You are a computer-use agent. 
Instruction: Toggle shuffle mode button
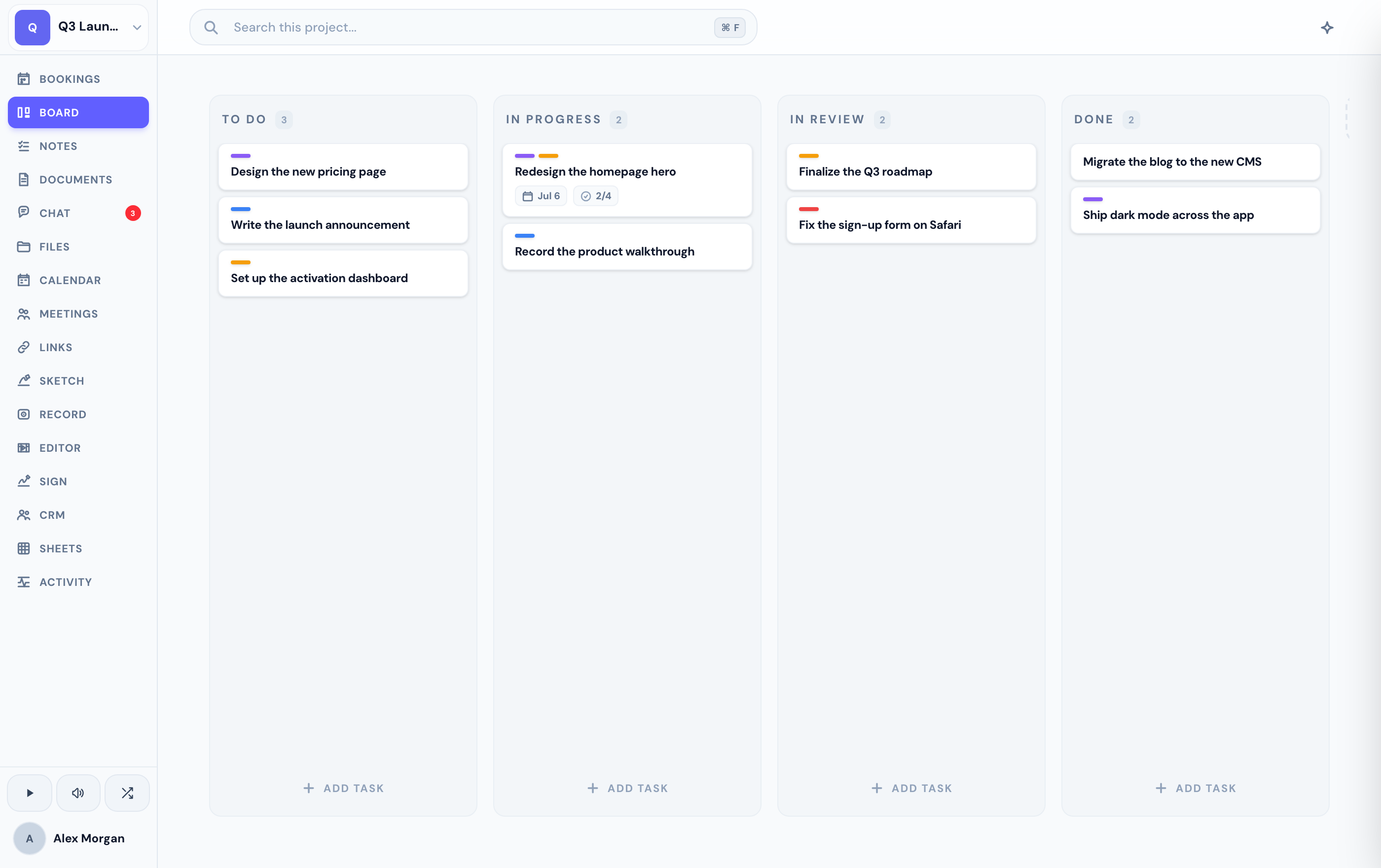[x=127, y=793]
